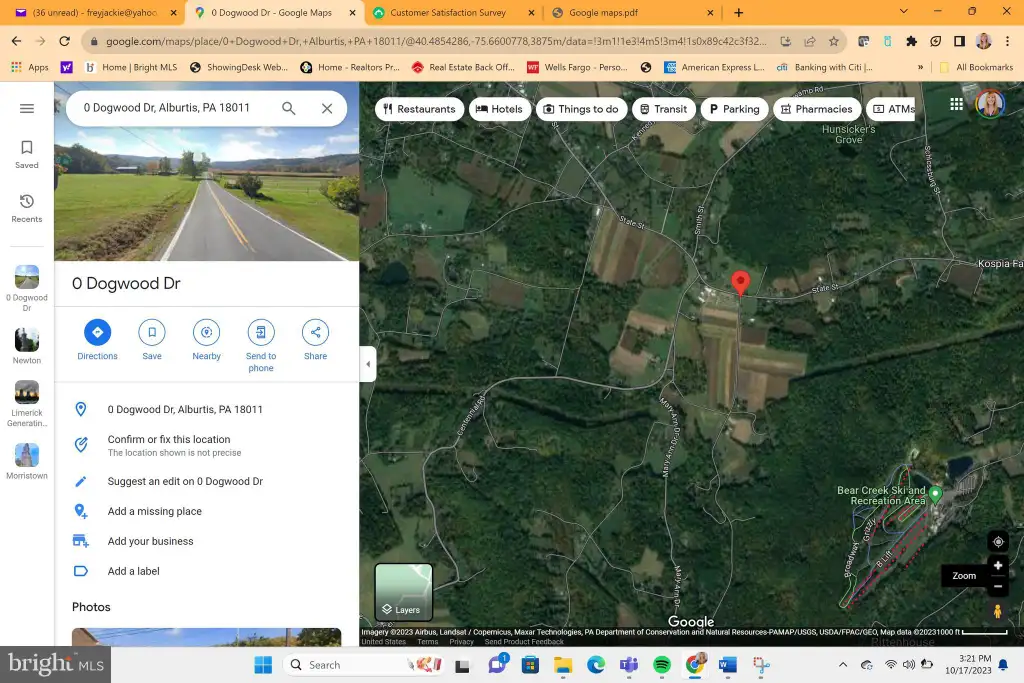Open a new browser tab

coord(739,12)
